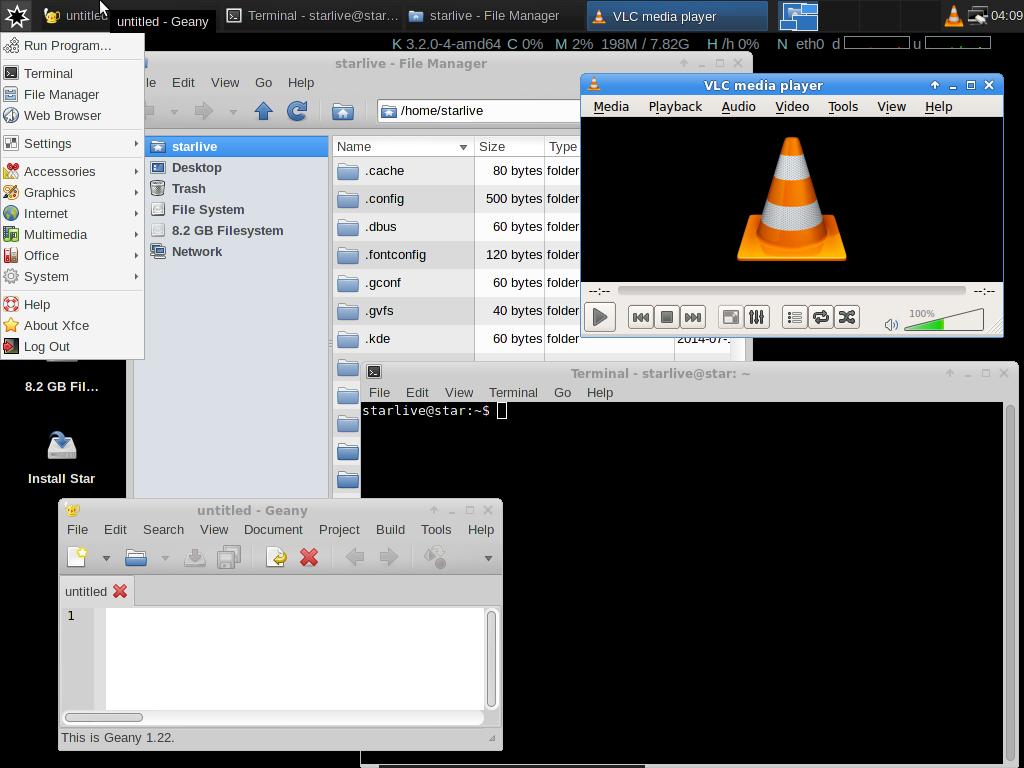Screen dimensions: 1024x768
Task: Switch to Terminal task in top panel
Action: pos(312,16)
